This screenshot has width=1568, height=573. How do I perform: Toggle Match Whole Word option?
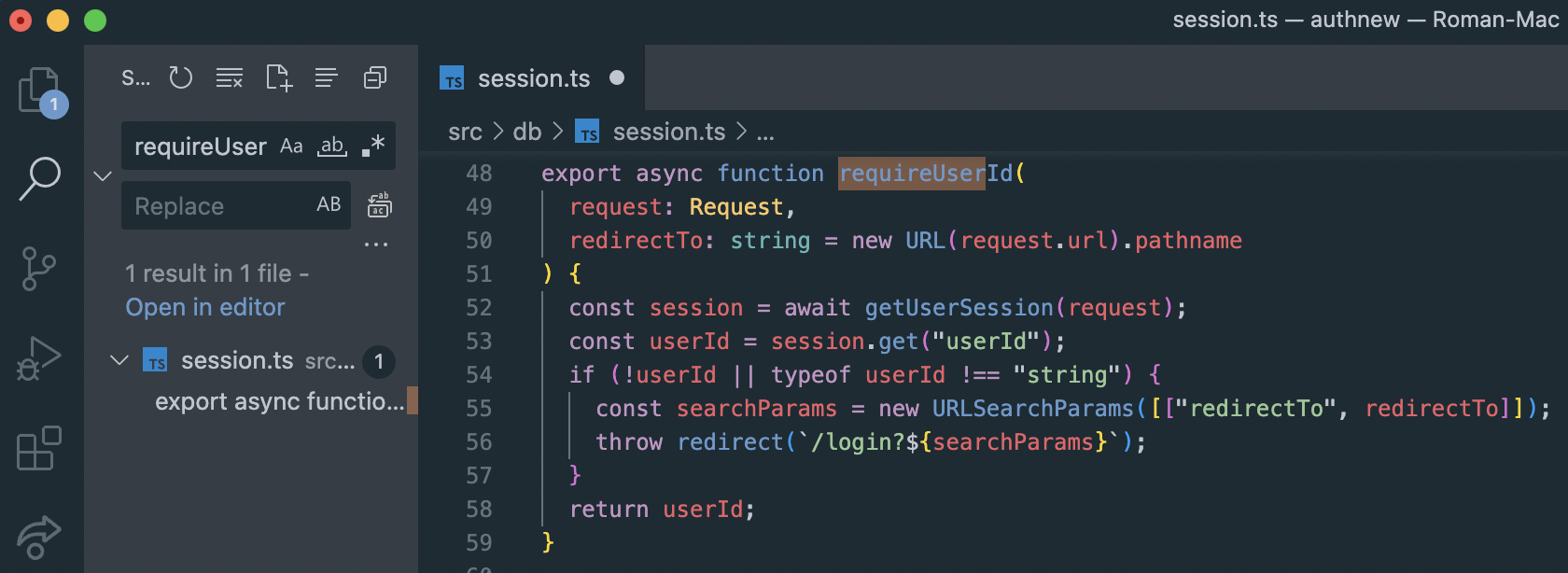pyautogui.click(x=332, y=147)
